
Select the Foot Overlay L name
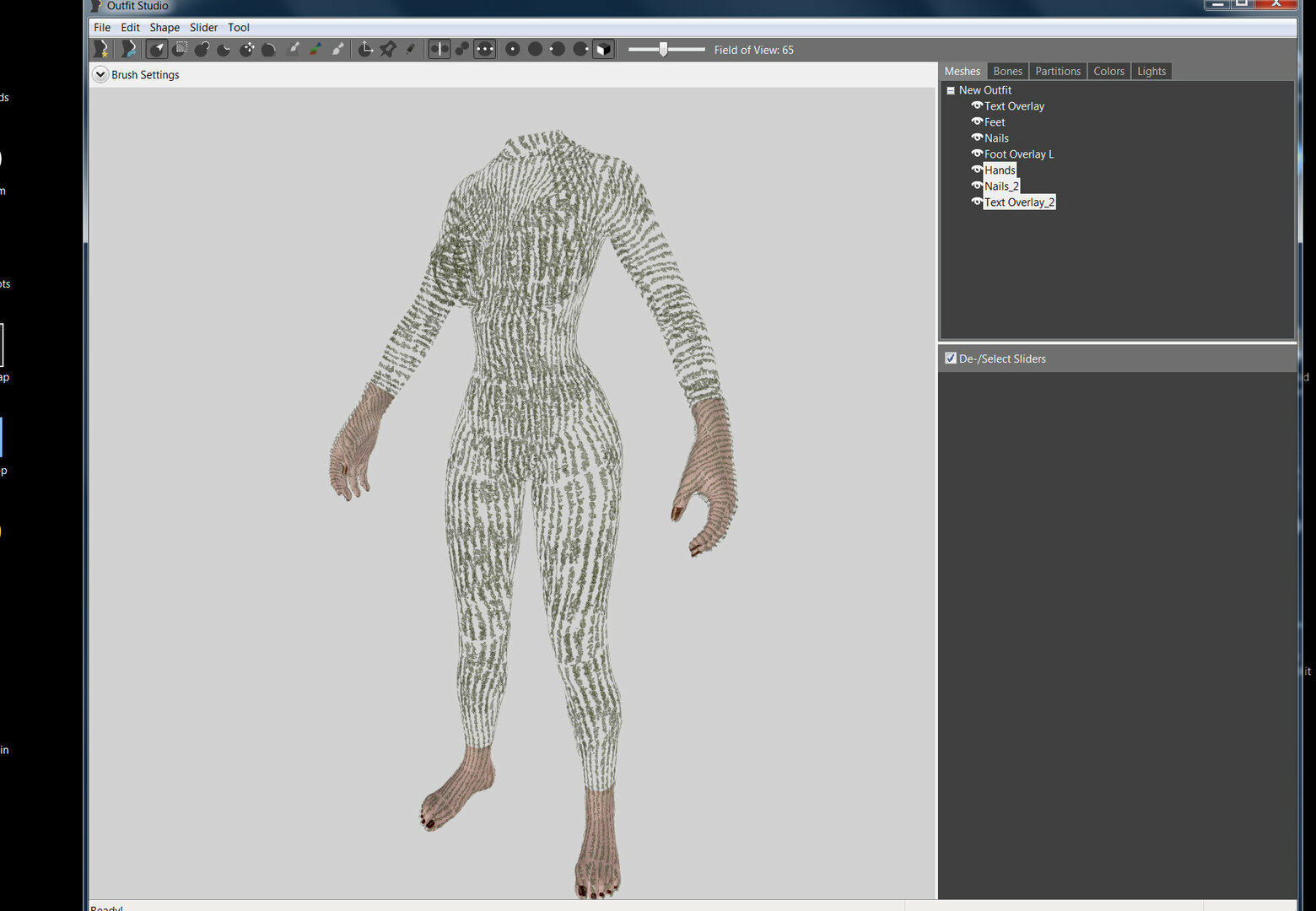[1019, 154]
